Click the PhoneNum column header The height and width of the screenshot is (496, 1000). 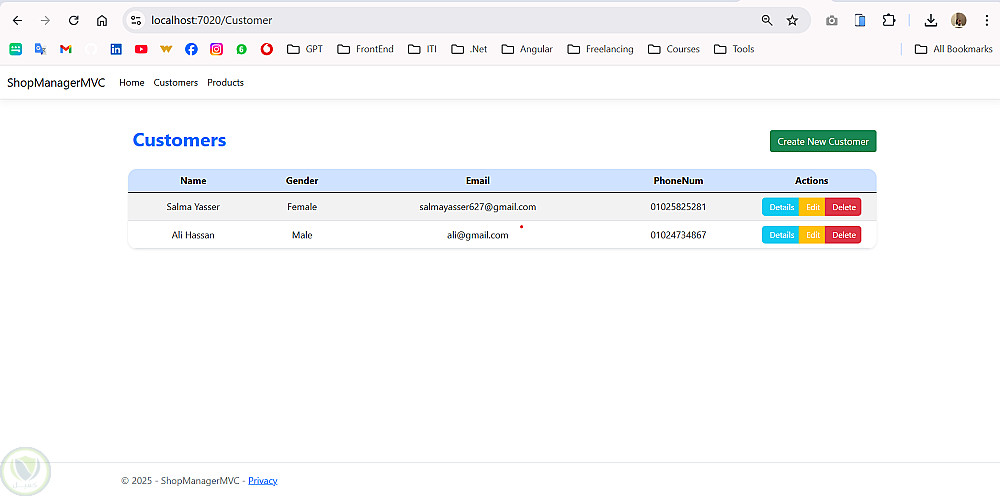pos(679,181)
